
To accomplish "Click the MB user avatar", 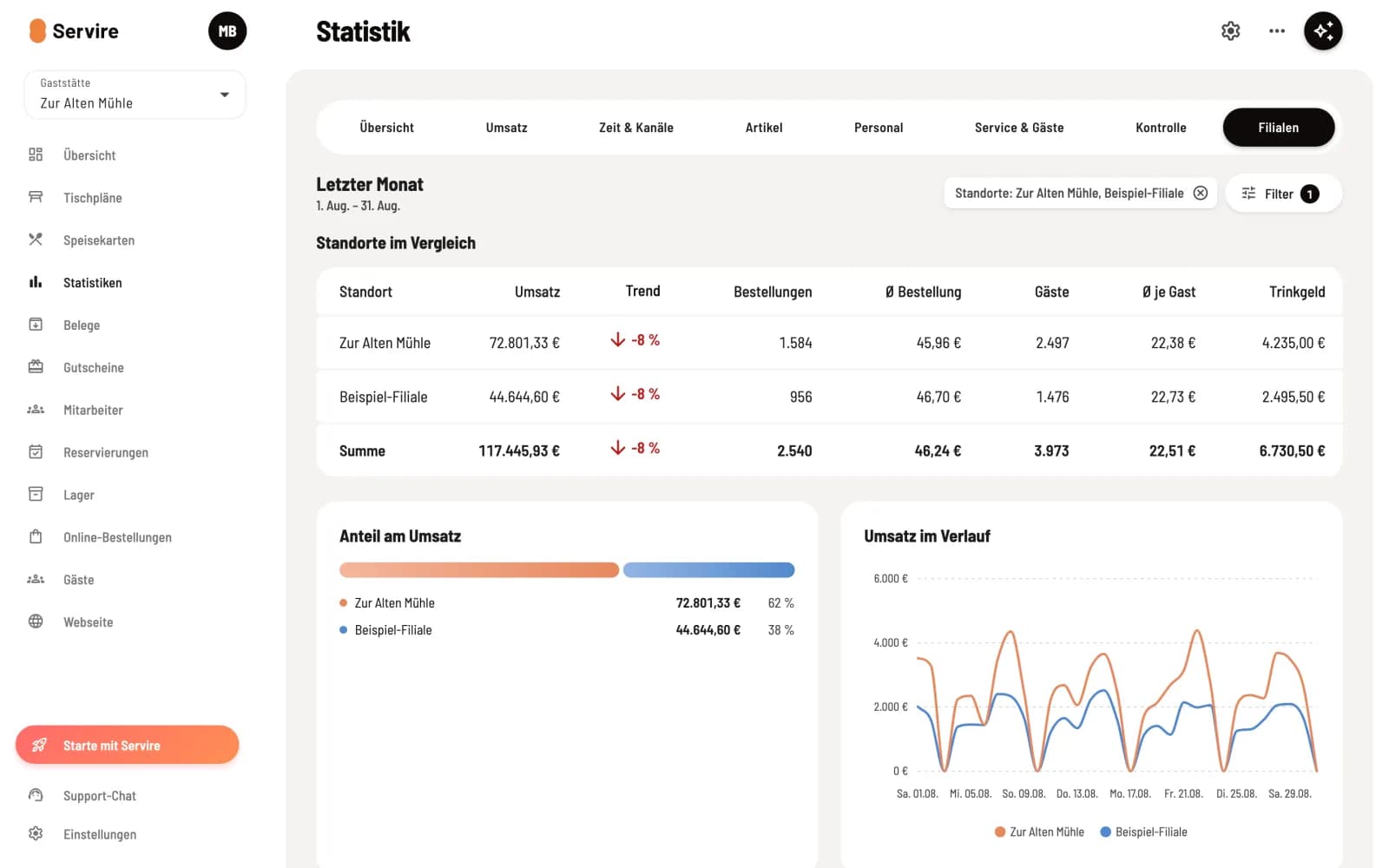I will tap(227, 31).
